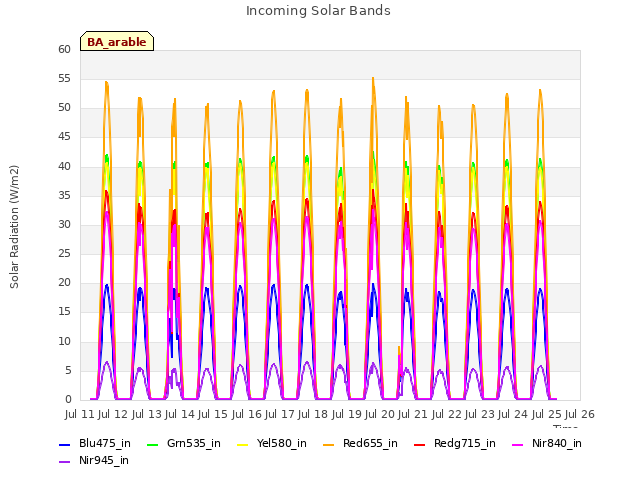Screen dimensions: 640x480
Task: Click the Jul 18 x-axis tick label
Action: [x=313, y=414]
